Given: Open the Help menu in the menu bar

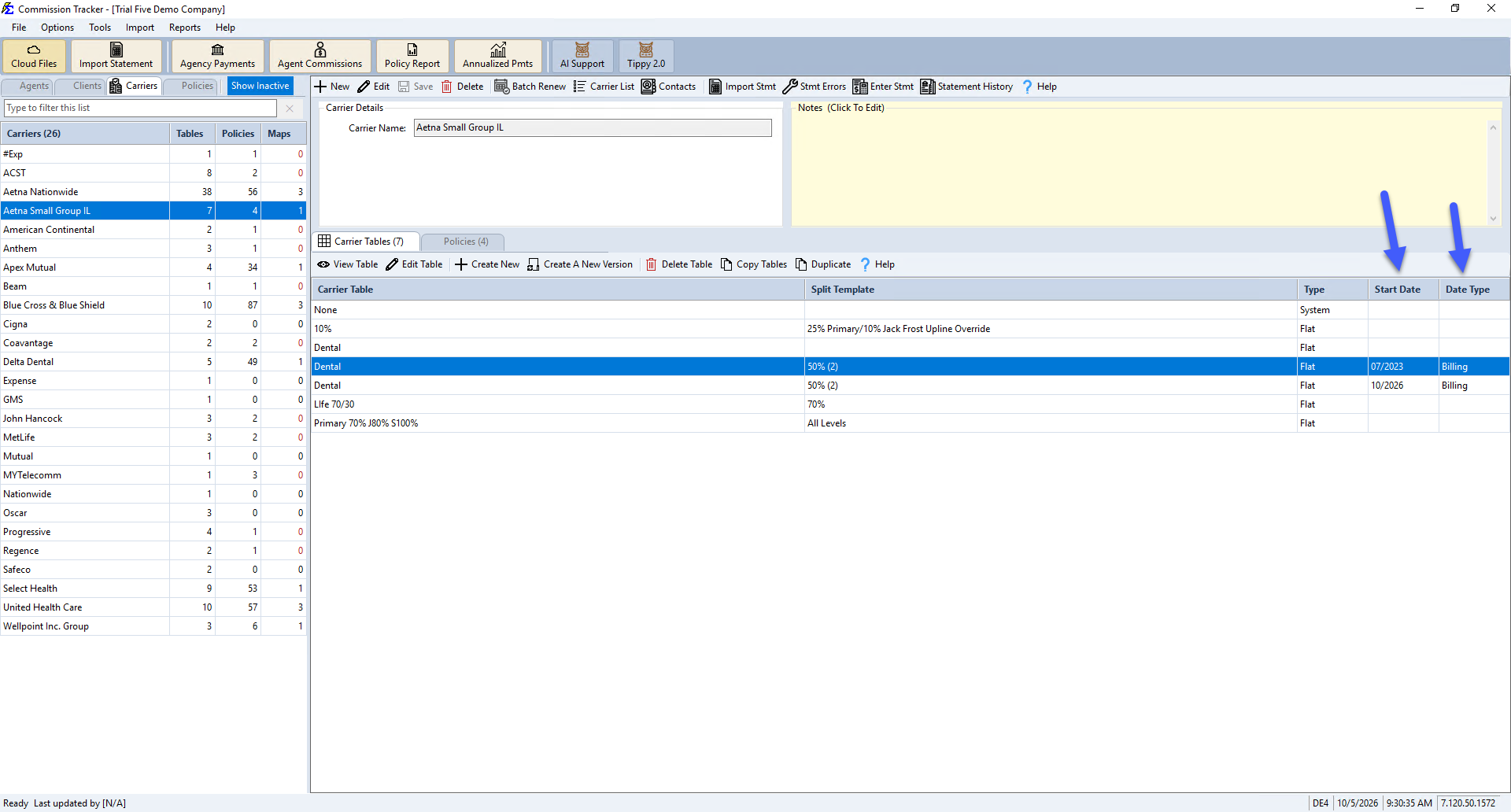Looking at the screenshot, I should [x=225, y=28].
